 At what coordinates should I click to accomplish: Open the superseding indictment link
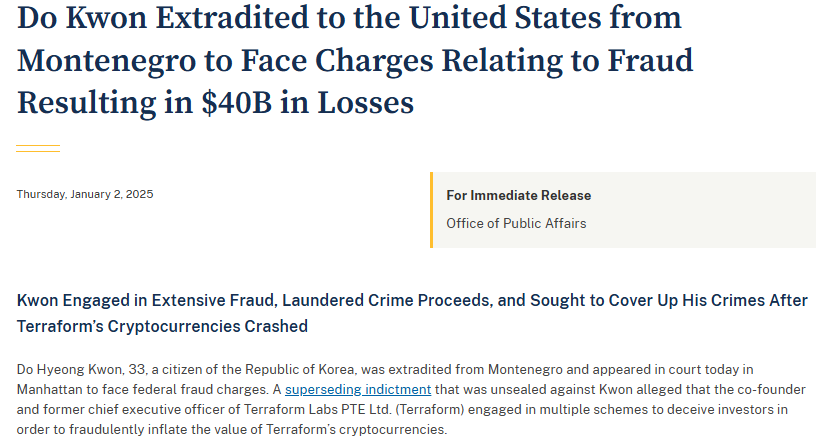click(358, 390)
